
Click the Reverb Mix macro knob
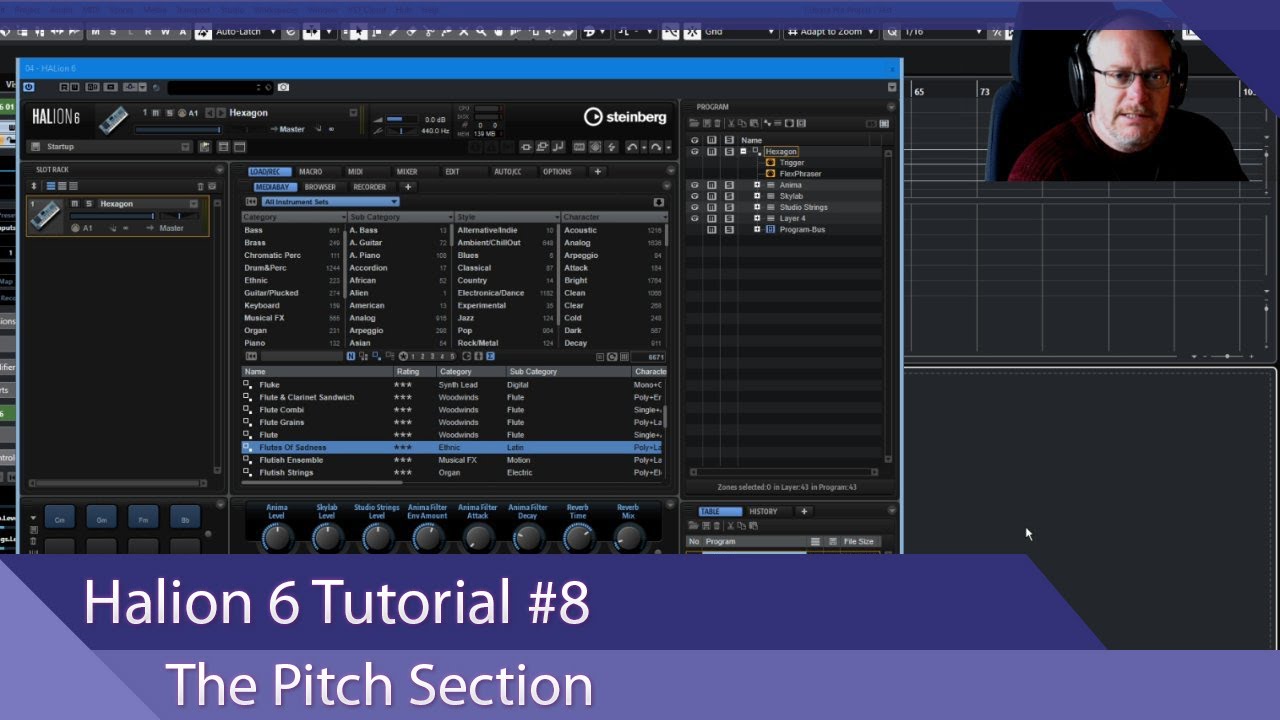pyautogui.click(x=628, y=538)
